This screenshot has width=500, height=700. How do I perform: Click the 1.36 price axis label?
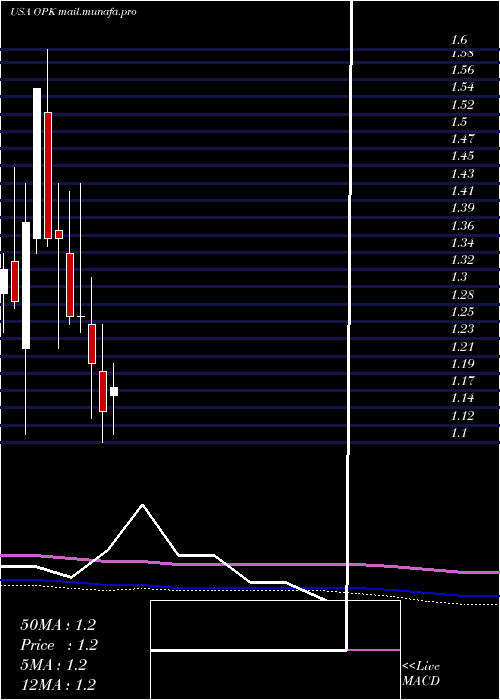[462, 225]
